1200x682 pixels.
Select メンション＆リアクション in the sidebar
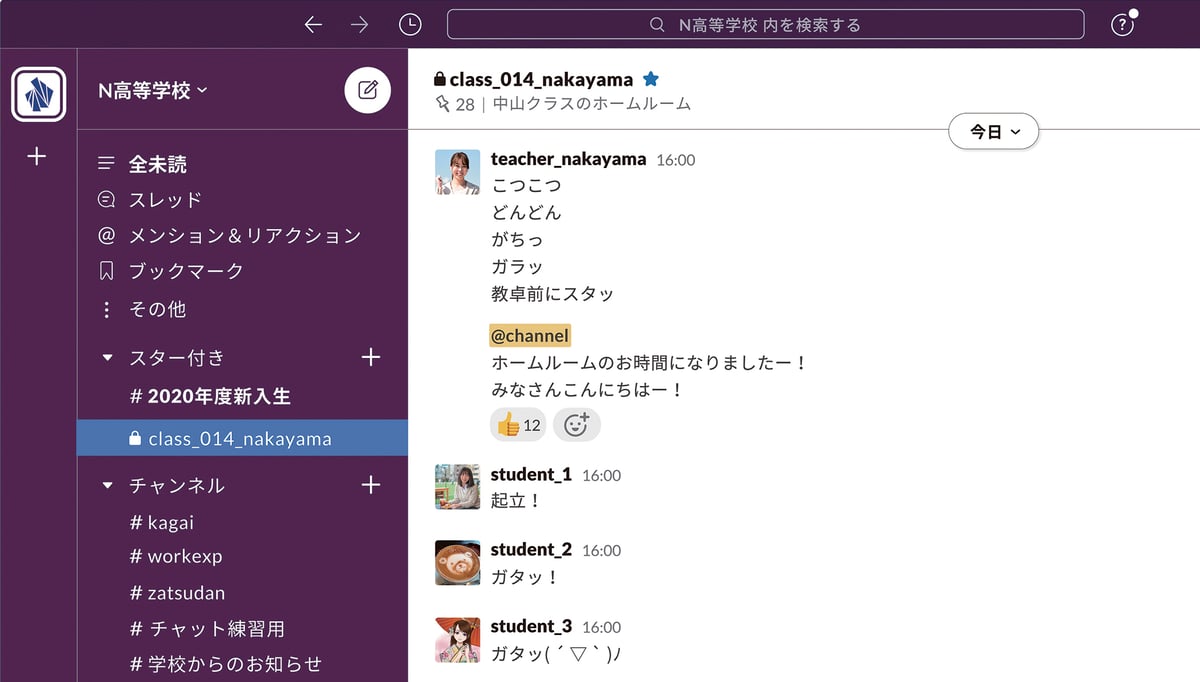point(244,236)
